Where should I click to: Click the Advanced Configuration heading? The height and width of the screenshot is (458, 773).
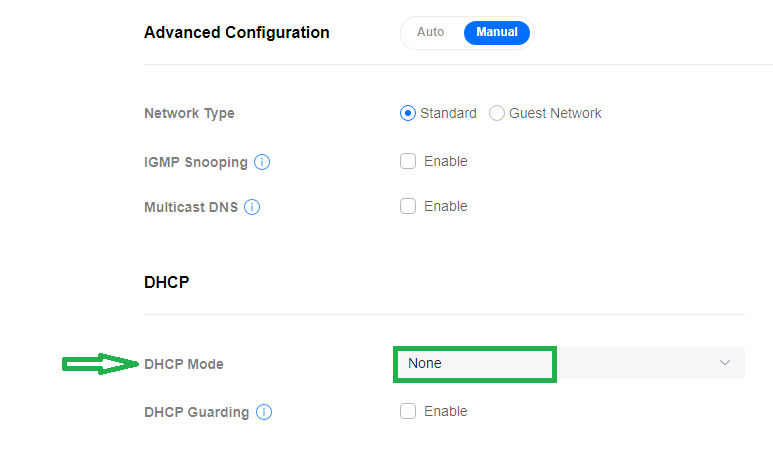(x=236, y=32)
